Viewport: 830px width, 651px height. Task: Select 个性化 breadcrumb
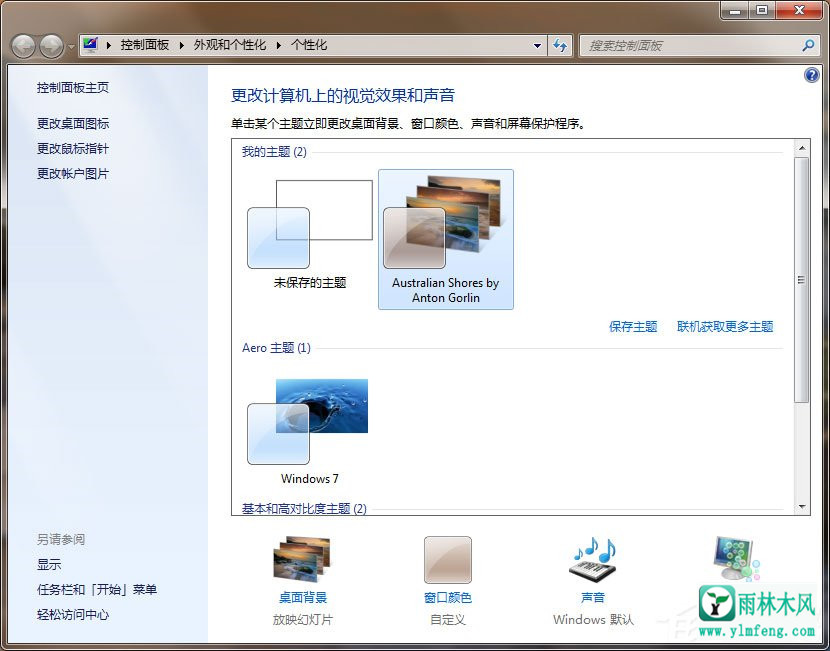pyautogui.click(x=309, y=46)
